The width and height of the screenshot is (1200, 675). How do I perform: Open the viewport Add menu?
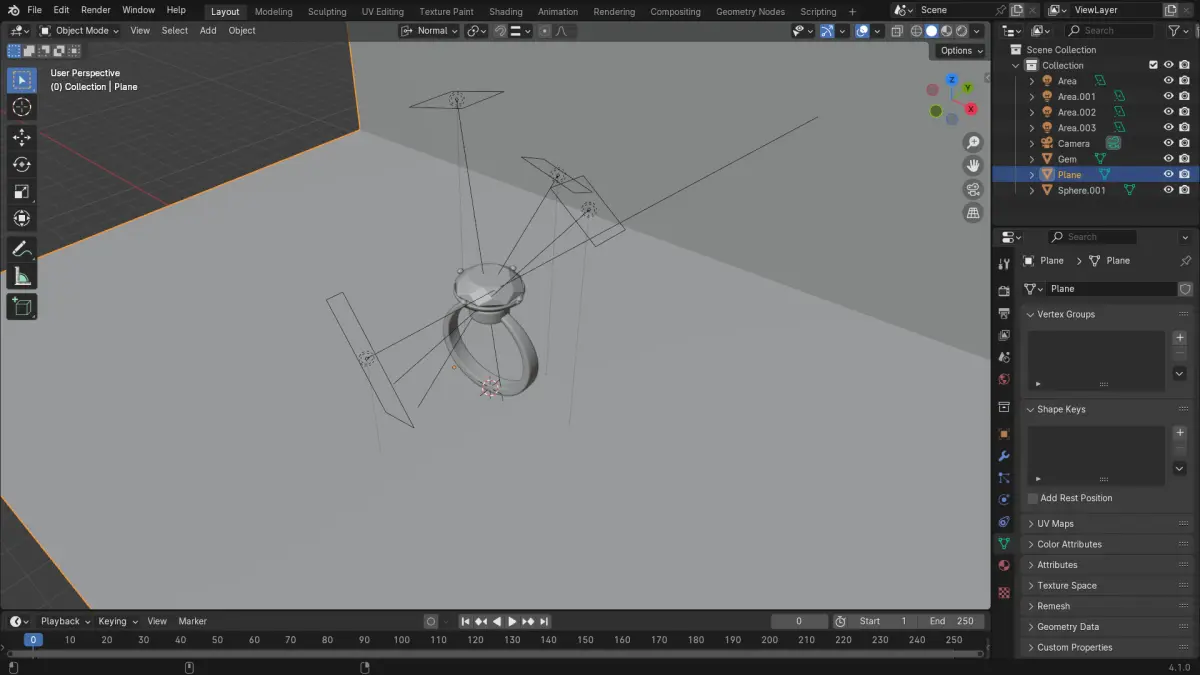(x=208, y=31)
